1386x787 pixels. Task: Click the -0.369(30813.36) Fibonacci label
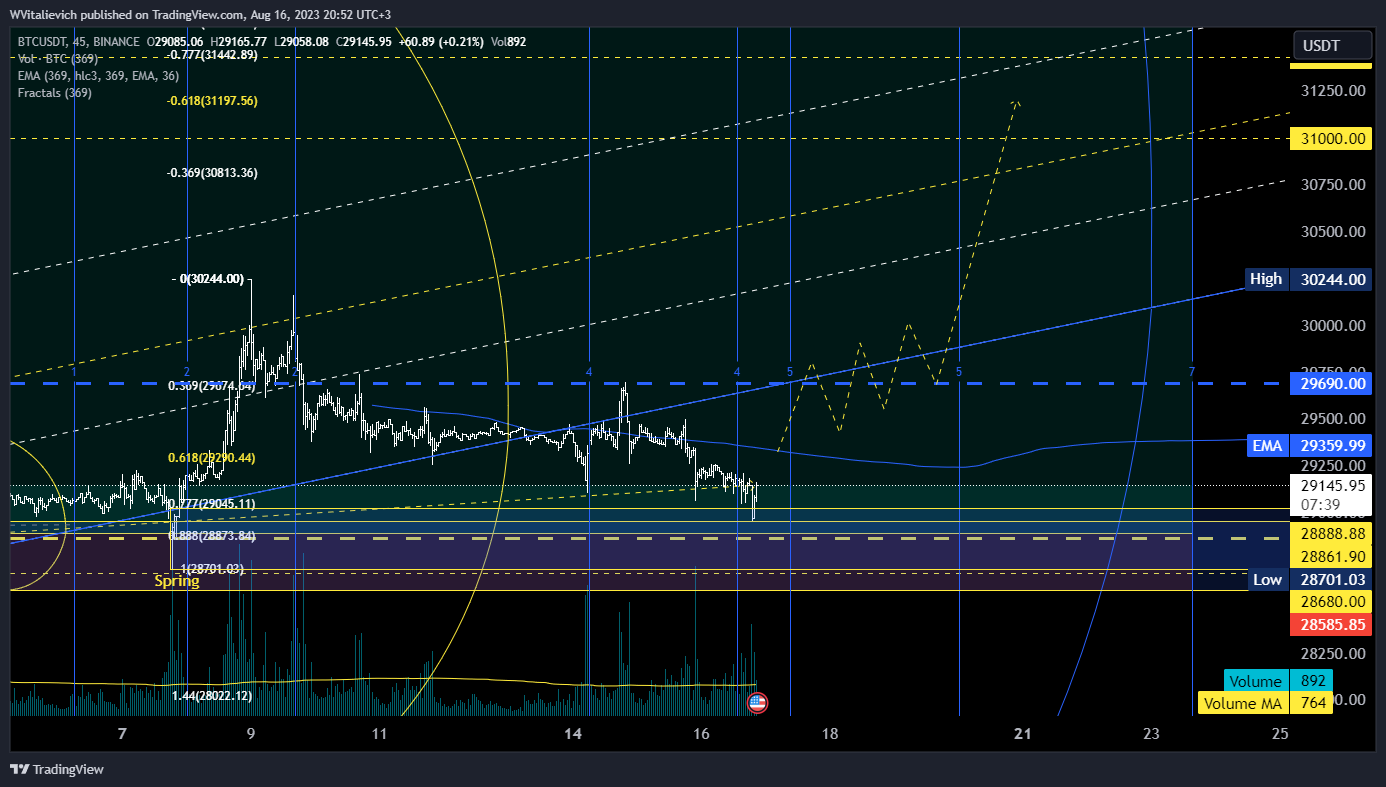point(212,173)
